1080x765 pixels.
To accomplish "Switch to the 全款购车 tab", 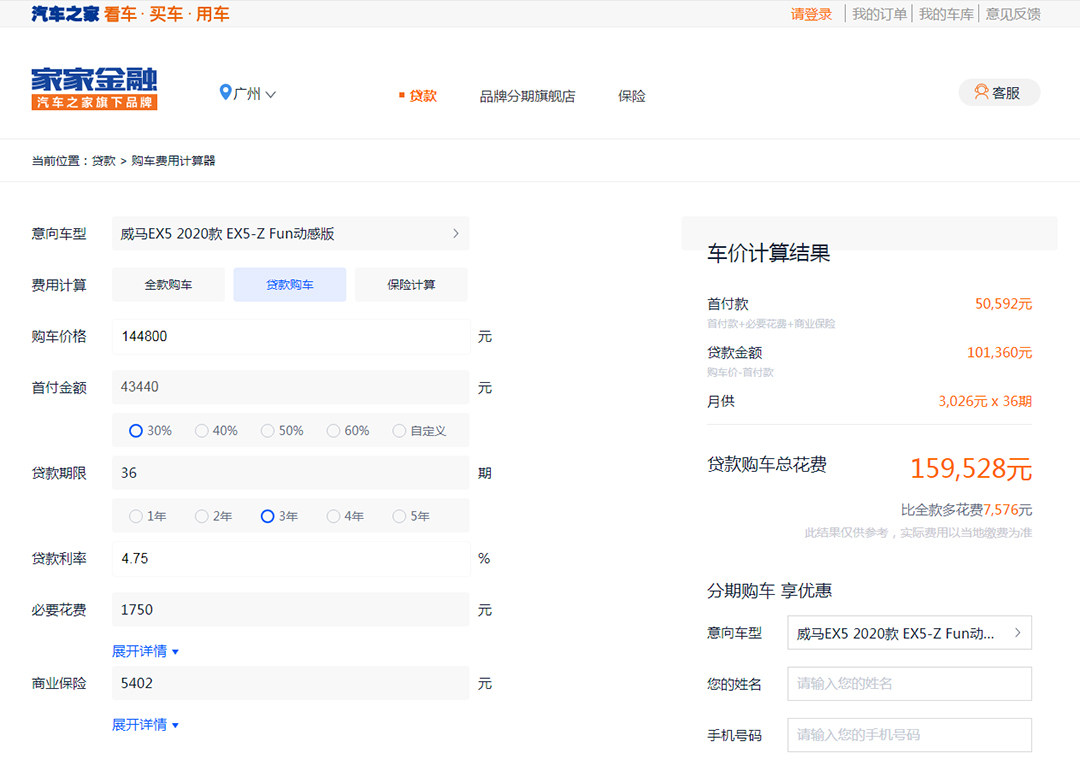I will [168, 285].
